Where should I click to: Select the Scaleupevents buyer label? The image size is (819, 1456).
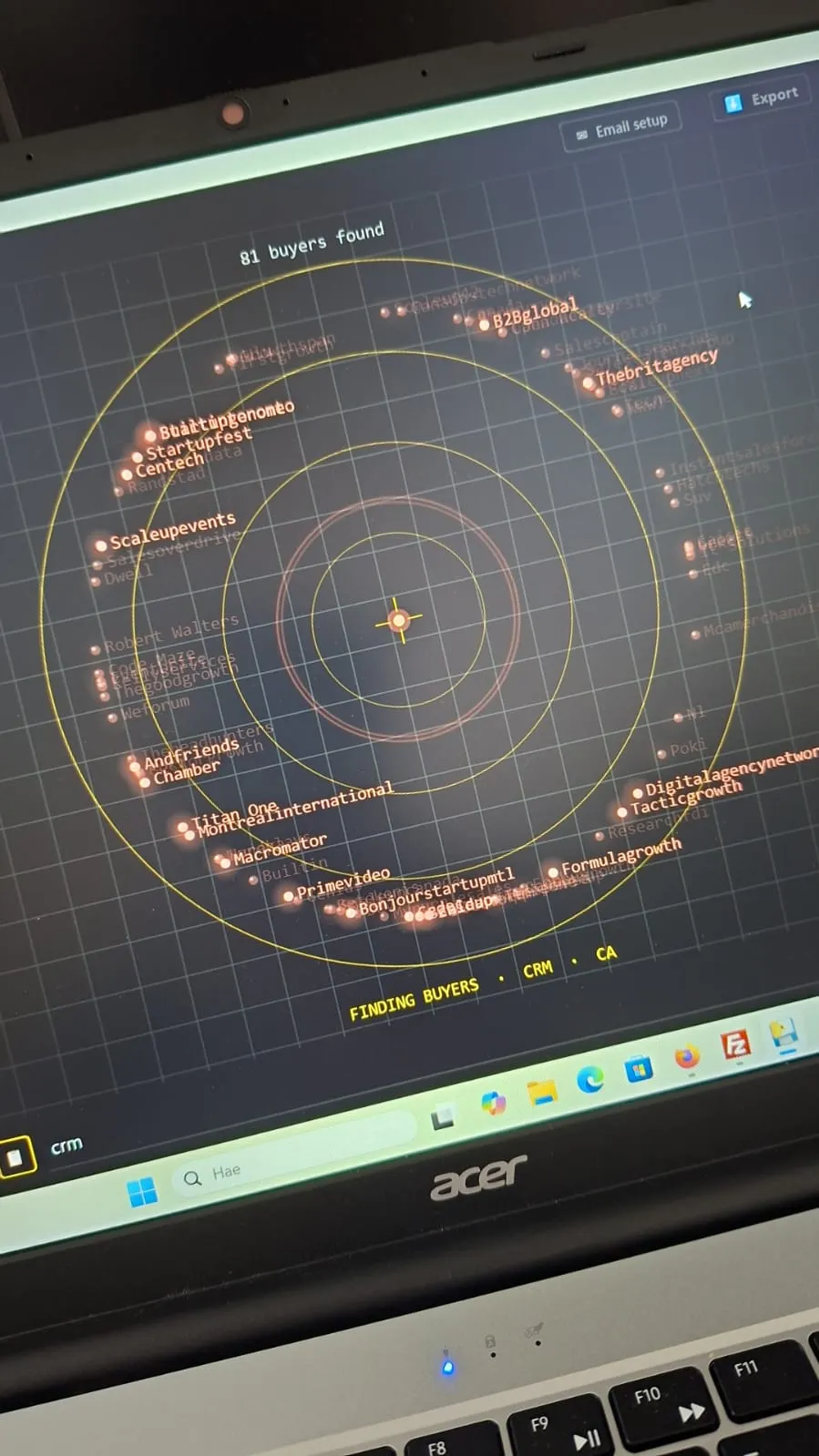pyautogui.click(x=173, y=530)
